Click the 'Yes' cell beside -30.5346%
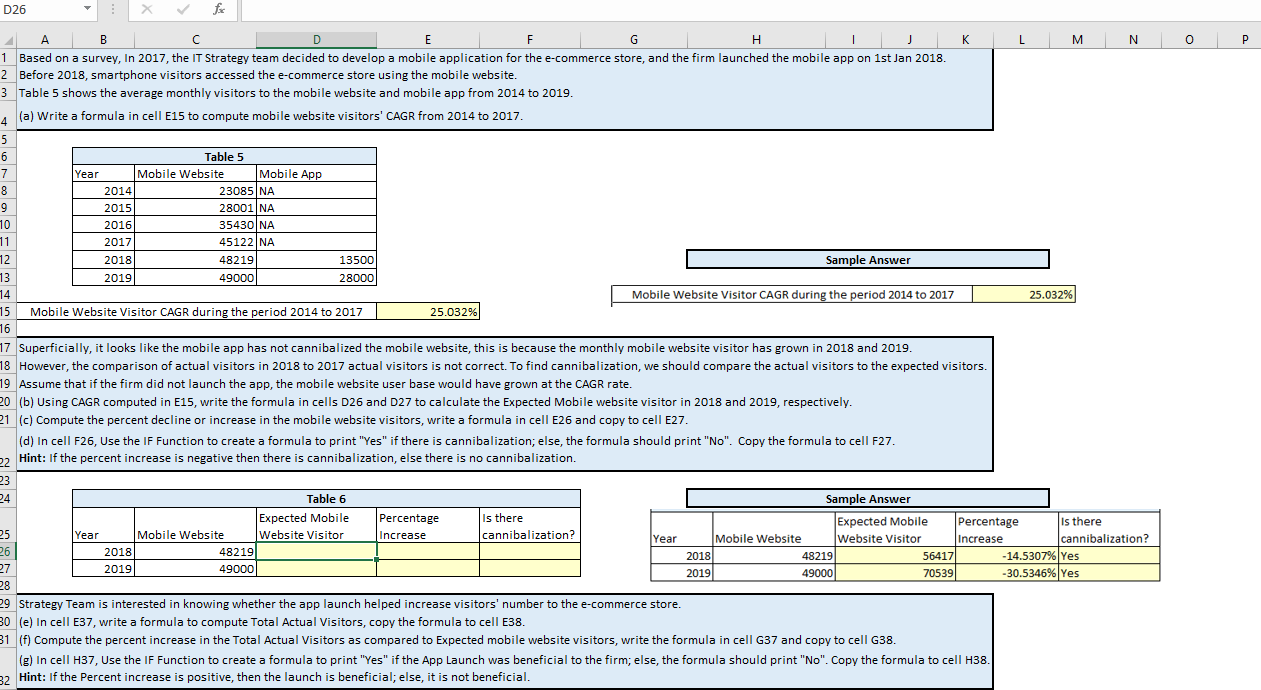This screenshot has height=690, width=1261. 1110,573
